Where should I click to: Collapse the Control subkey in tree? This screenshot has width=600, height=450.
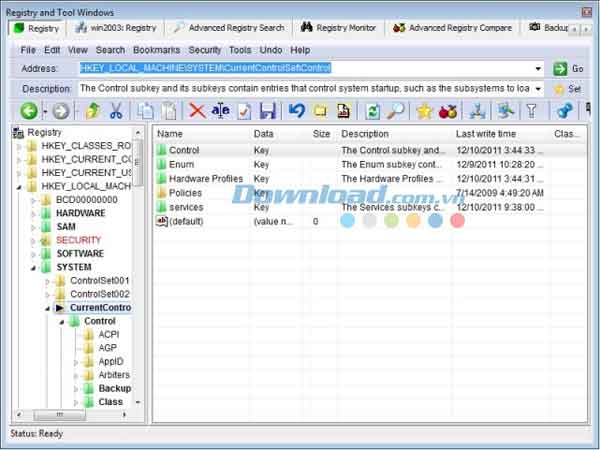[62, 322]
